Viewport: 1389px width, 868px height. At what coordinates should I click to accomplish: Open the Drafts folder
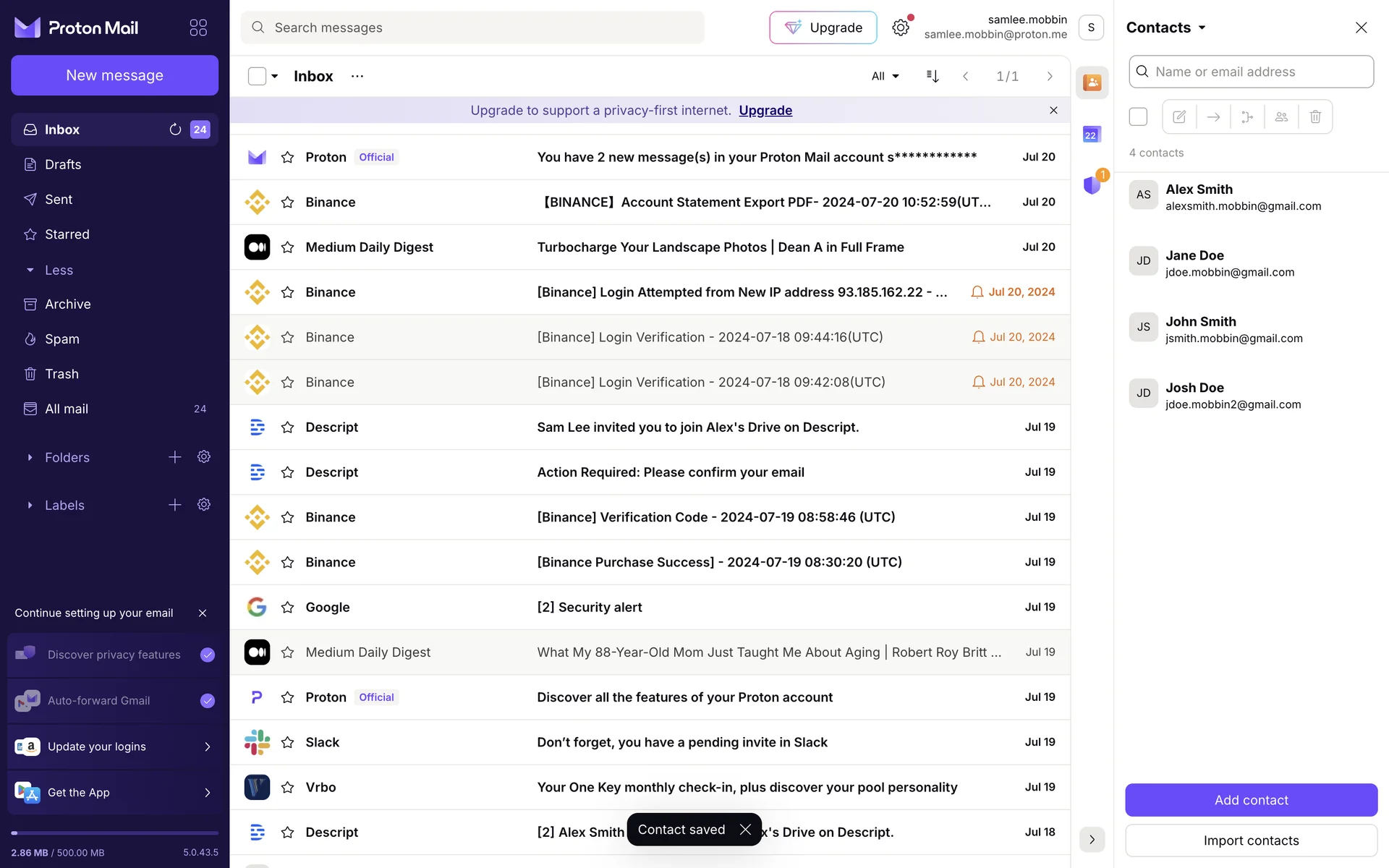[x=63, y=164]
